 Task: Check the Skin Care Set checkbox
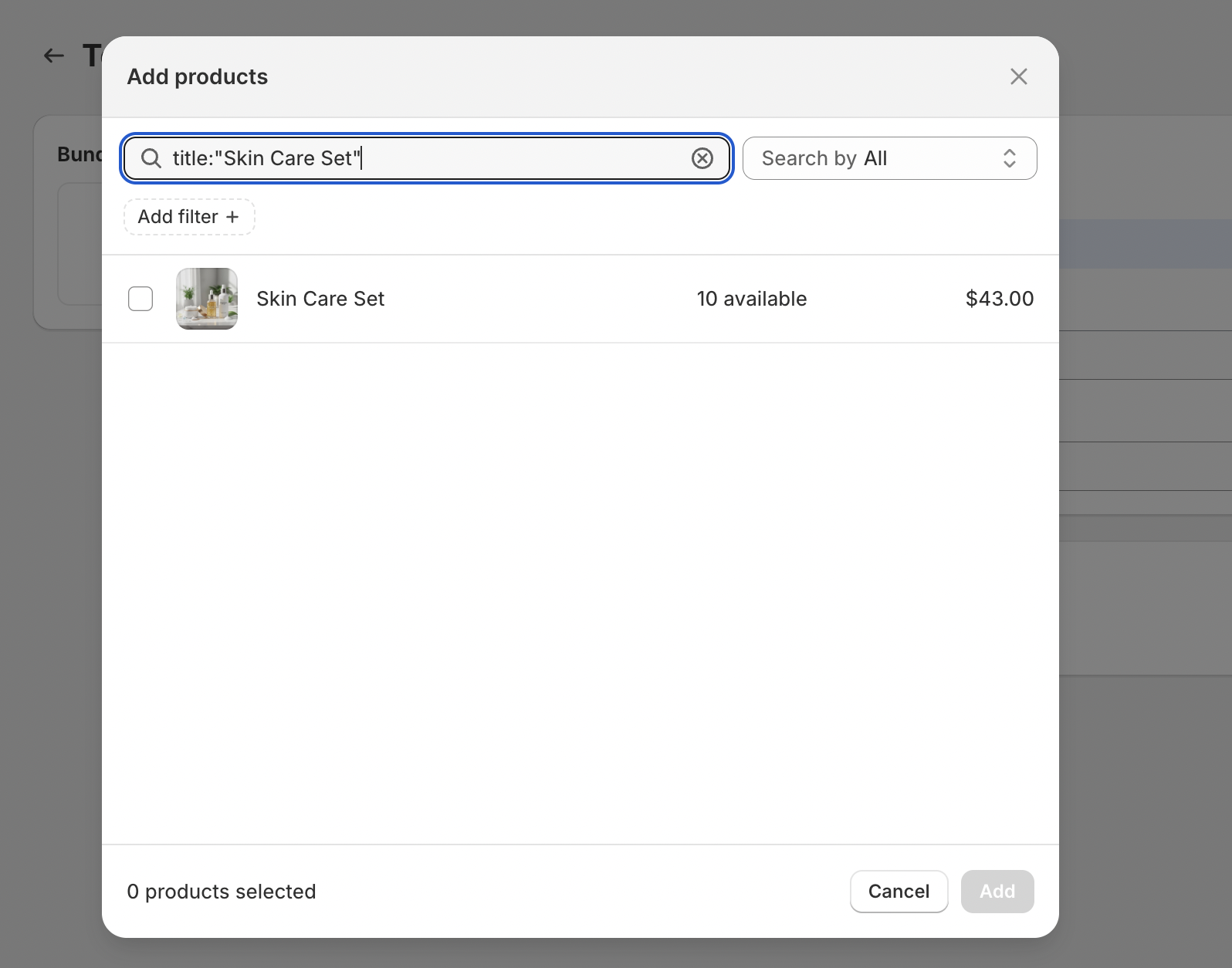(x=140, y=299)
